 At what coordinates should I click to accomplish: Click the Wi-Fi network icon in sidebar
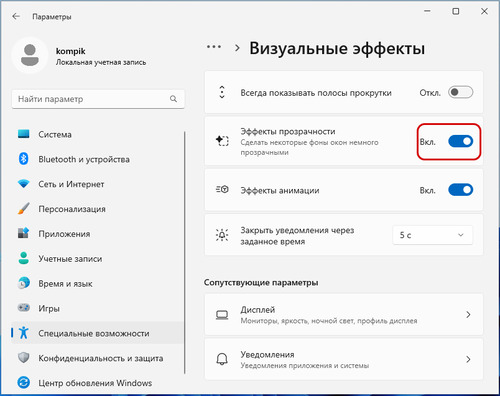24,183
